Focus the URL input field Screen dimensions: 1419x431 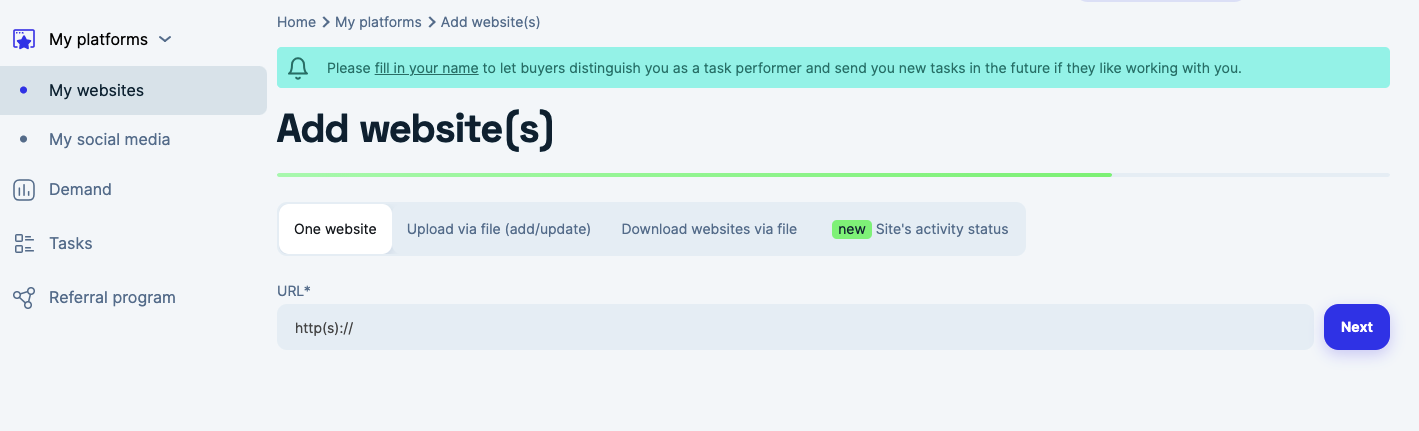click(794, 327)
